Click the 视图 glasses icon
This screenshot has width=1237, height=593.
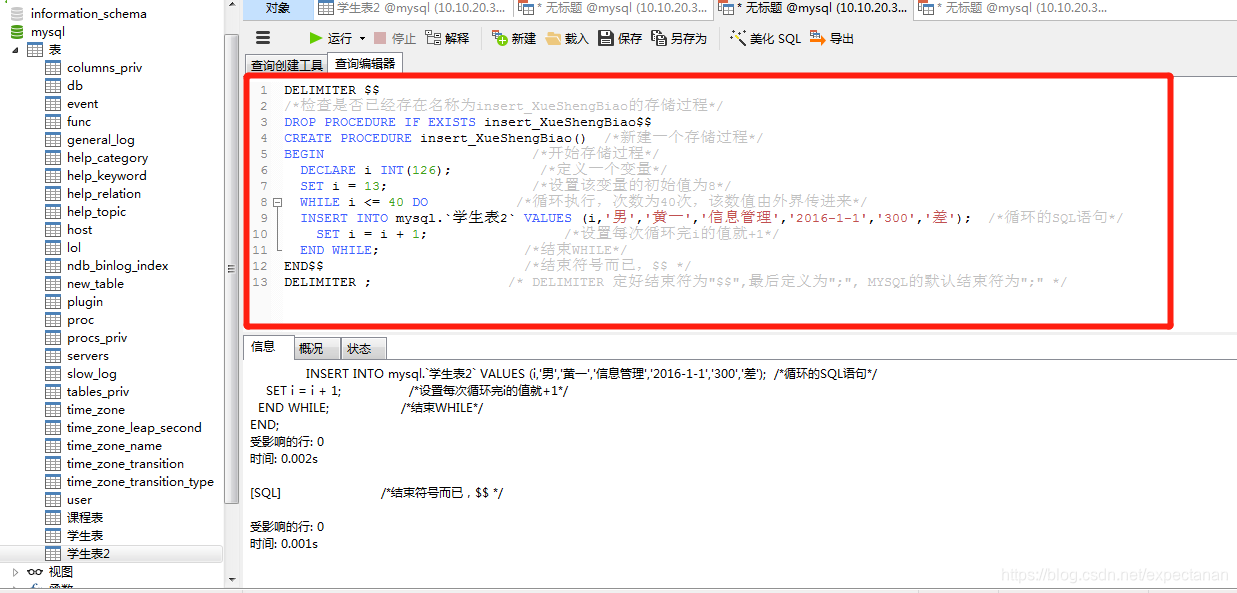point(35,572)
